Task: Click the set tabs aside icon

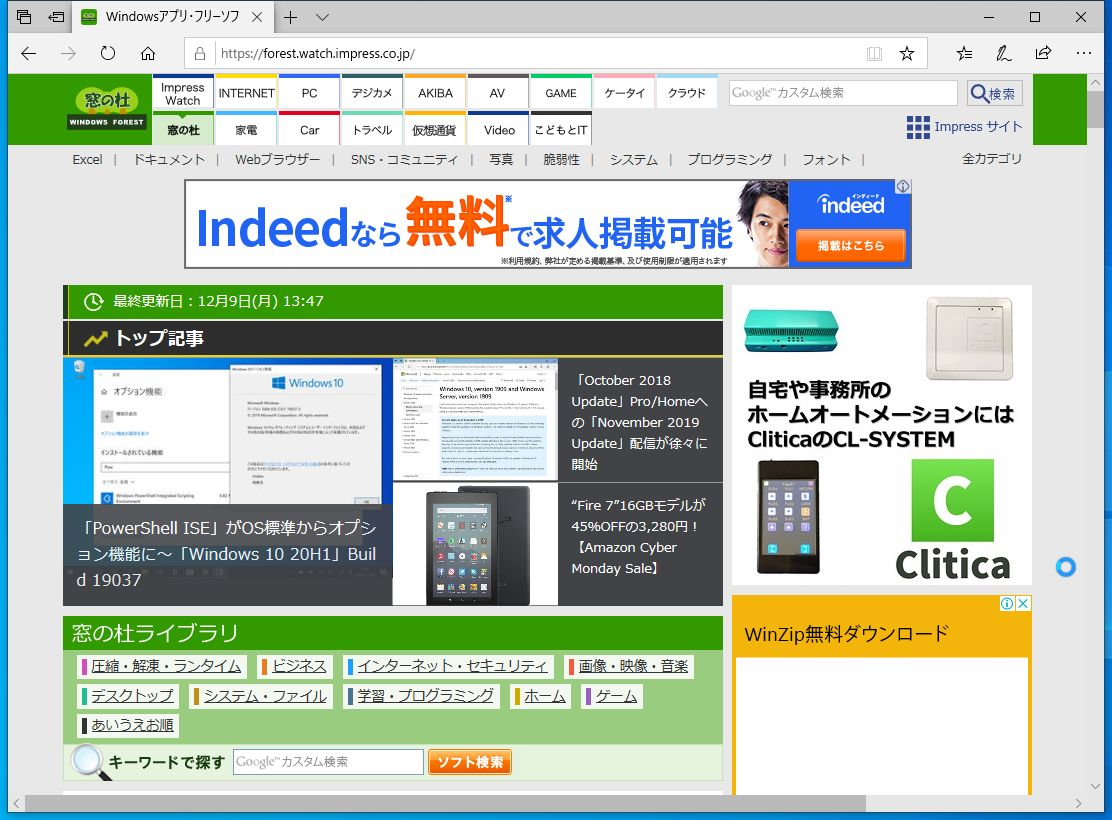Action: [55, 16]
